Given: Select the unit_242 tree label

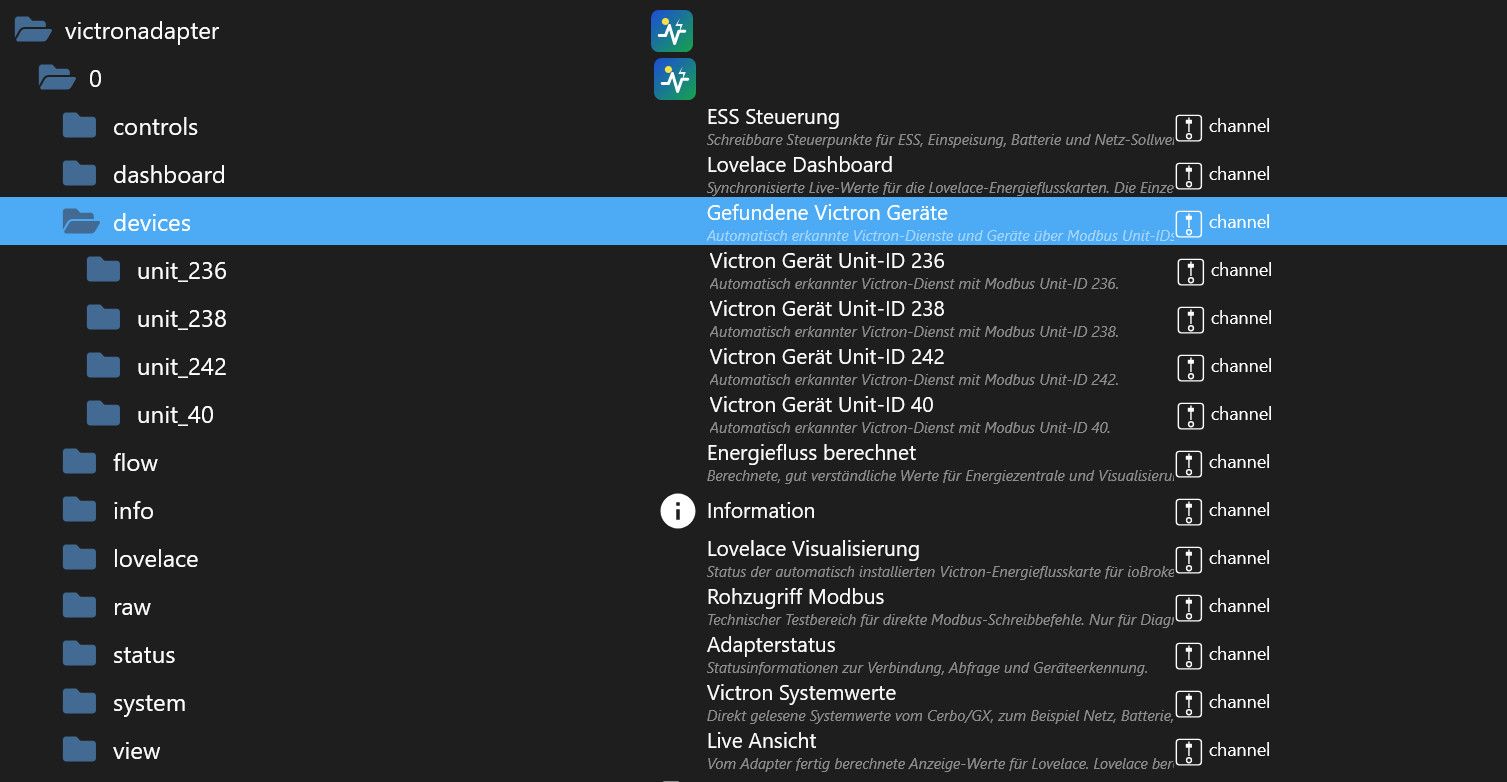Looking at the screenshot, I should point(182,367).
